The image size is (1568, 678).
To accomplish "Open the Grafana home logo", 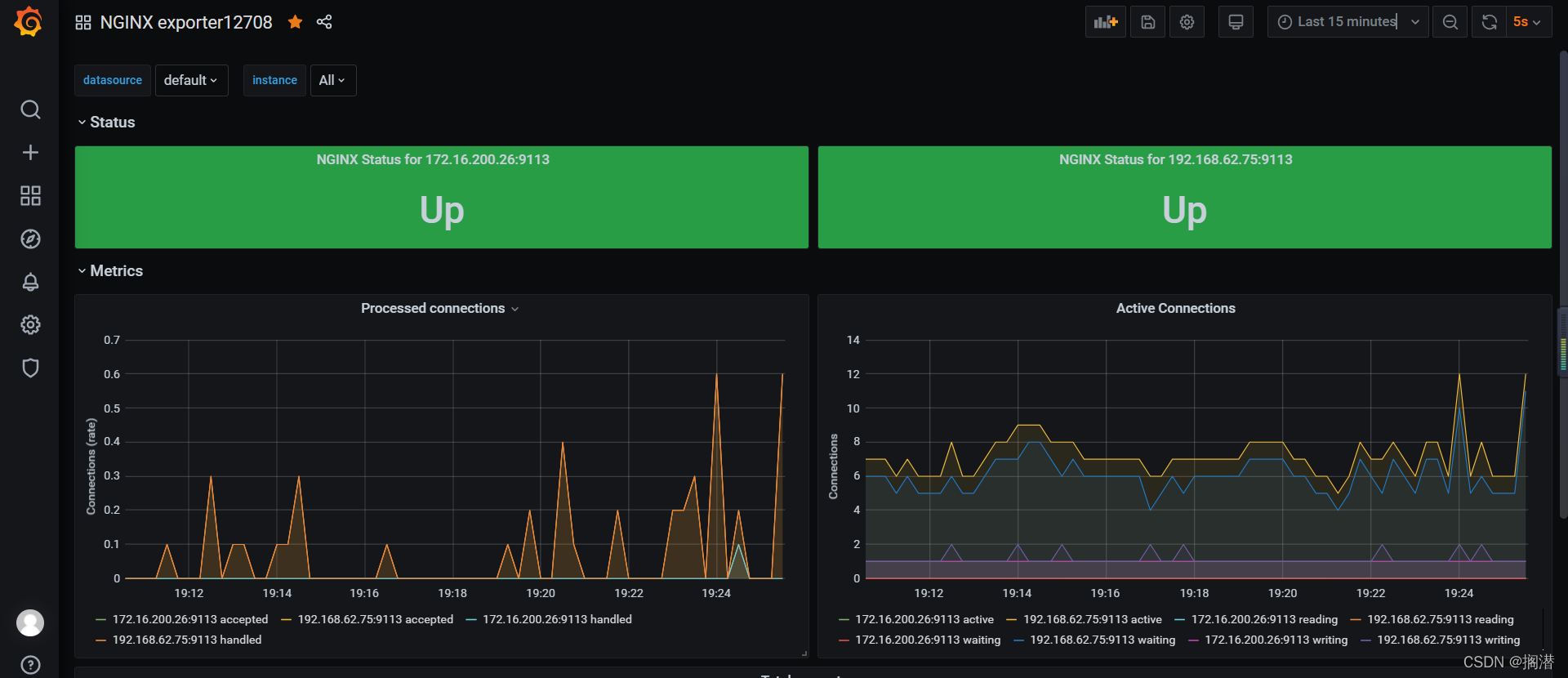I will tap(29, 22).
